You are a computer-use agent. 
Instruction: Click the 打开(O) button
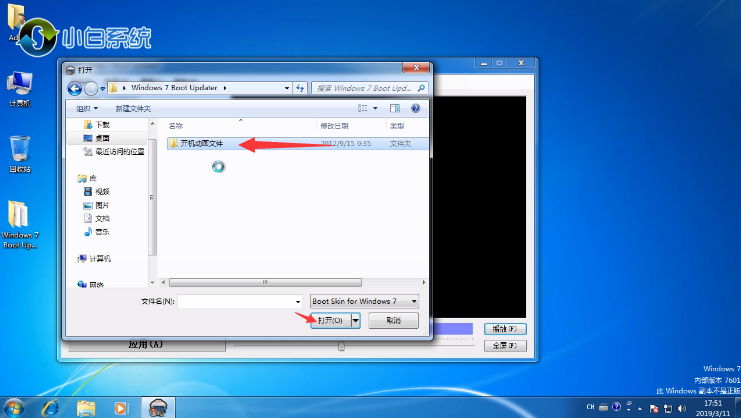click(330, 320)
